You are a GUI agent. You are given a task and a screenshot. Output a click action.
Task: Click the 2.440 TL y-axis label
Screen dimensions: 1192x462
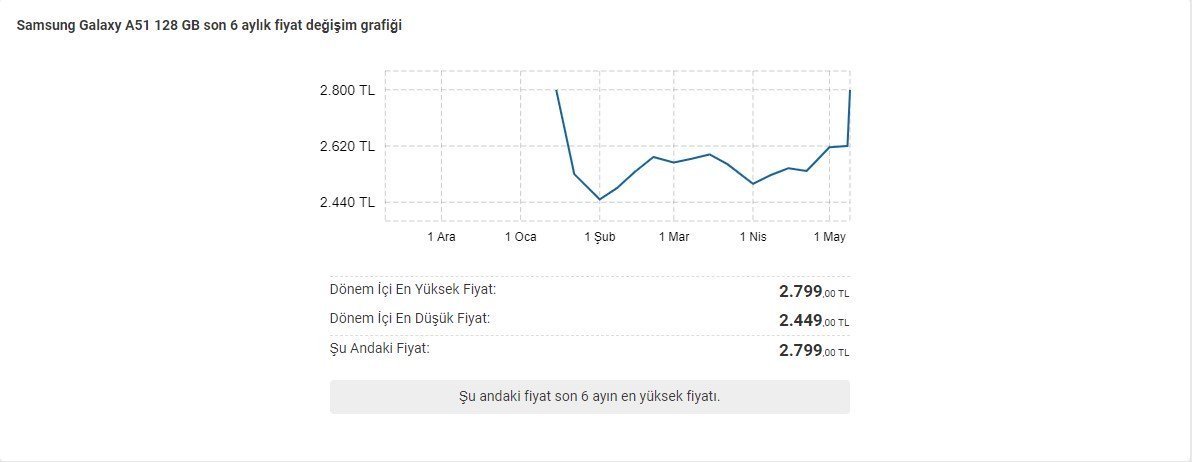(x=347, y=202)
